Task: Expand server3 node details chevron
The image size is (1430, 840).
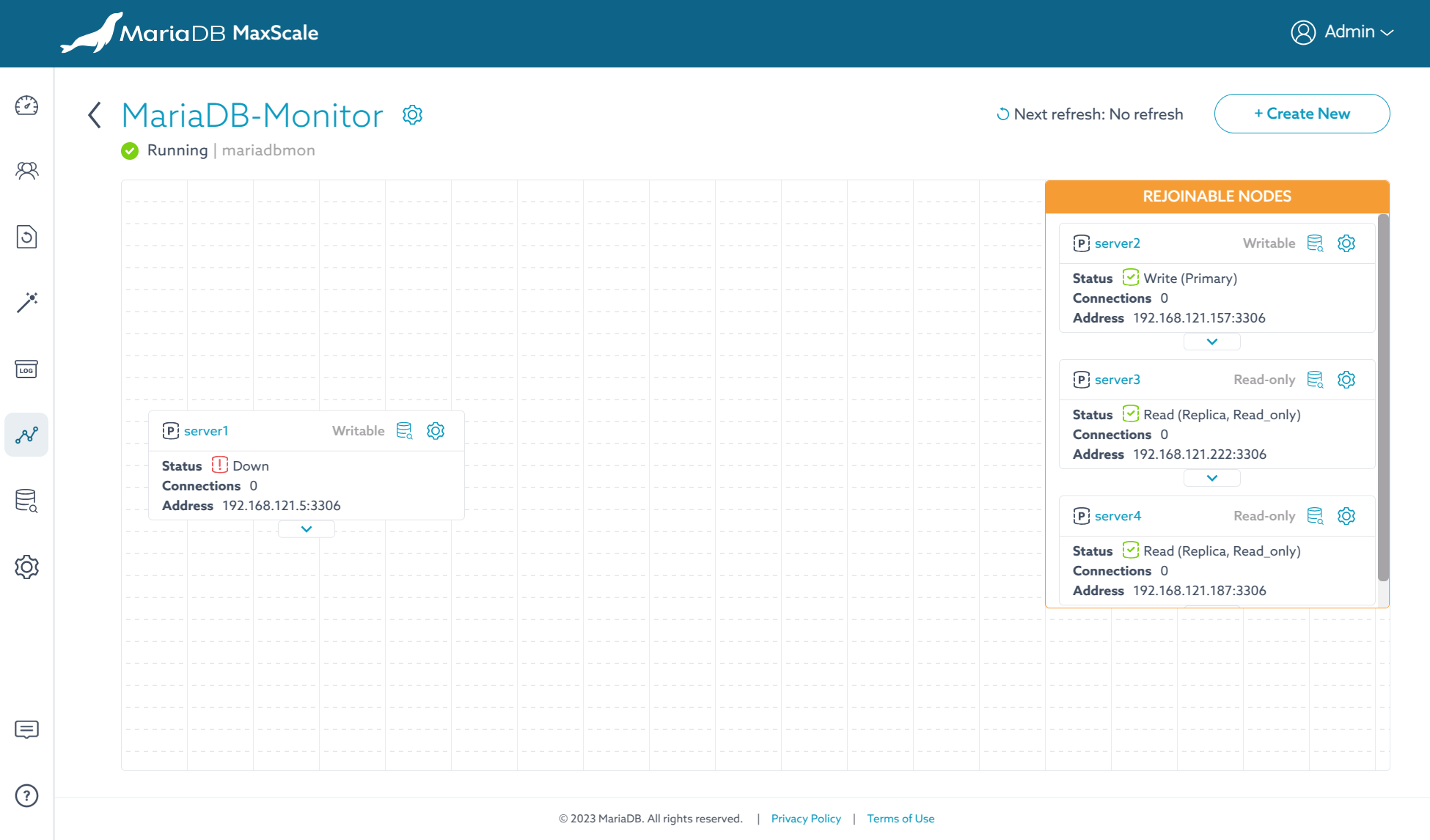Action: point(1212,478)
